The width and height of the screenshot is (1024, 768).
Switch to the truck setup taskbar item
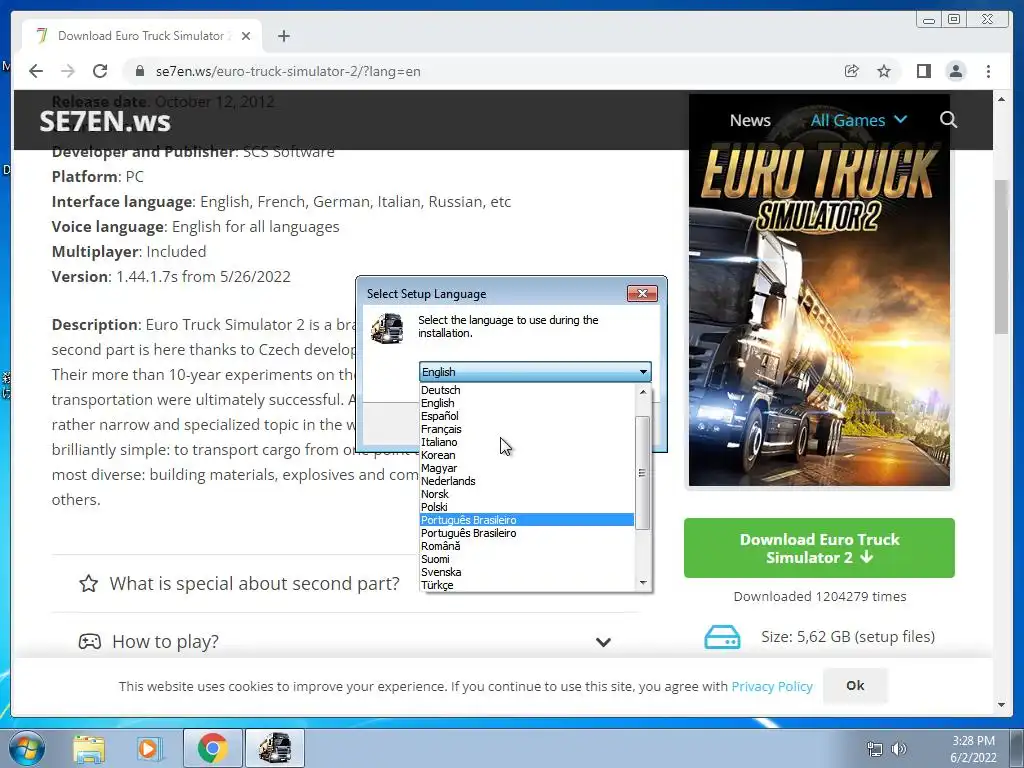tap(274, 748)
